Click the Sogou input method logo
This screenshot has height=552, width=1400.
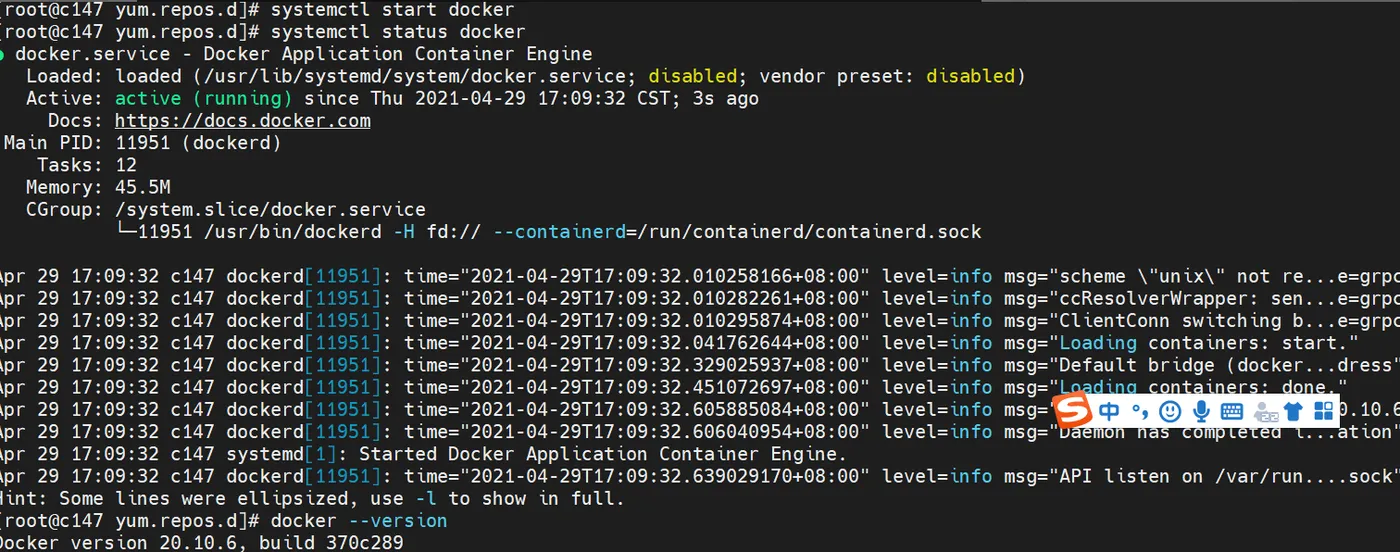pos(1073,410)
